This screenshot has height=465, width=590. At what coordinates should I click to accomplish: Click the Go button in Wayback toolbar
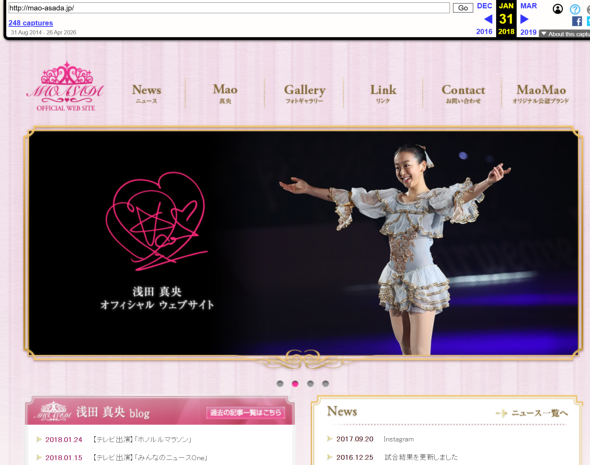pos(463,8)
